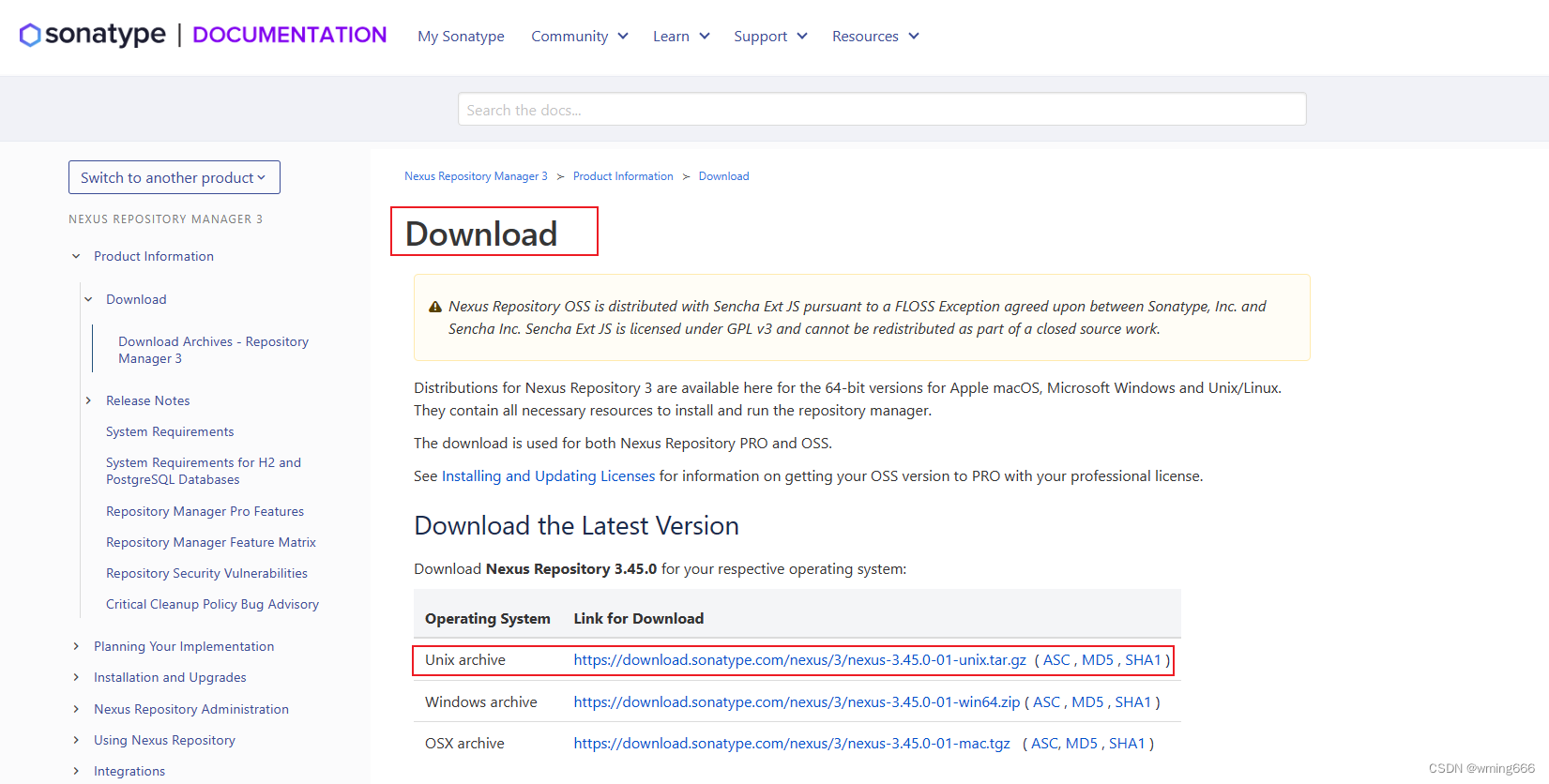Open My Sonatype menu item
This screenshot has width=1549, height=784.
click(461, 37)
